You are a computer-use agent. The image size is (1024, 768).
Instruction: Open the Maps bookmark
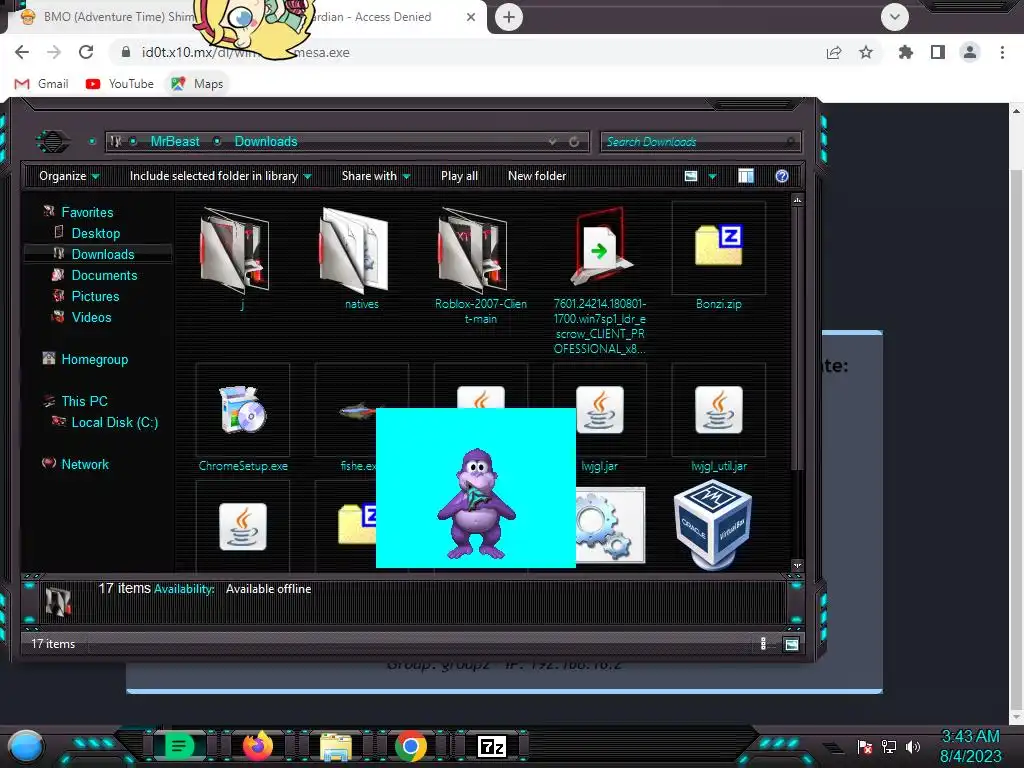(x=197, y=84)
